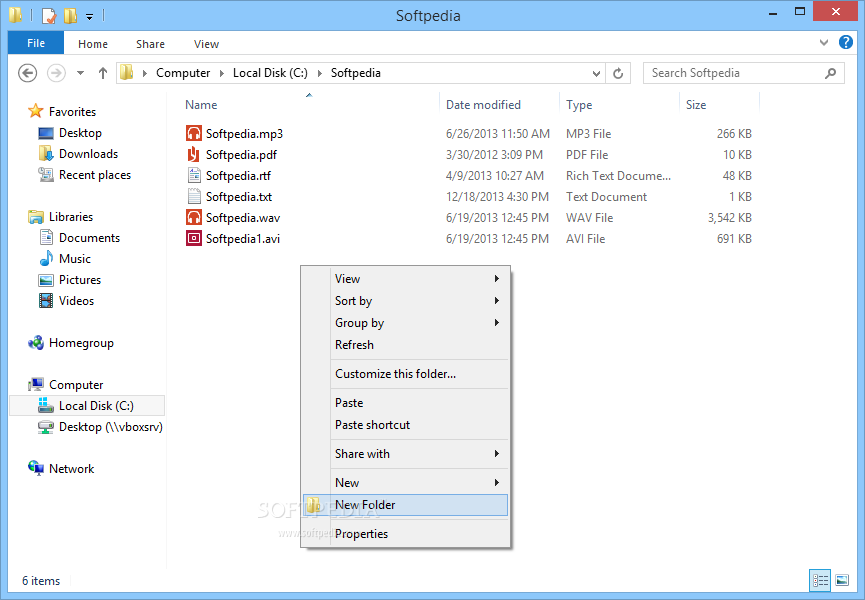Select the Softpedia.wav file icon
Viewport: 865px width, 600px height.
click(194, 217)
